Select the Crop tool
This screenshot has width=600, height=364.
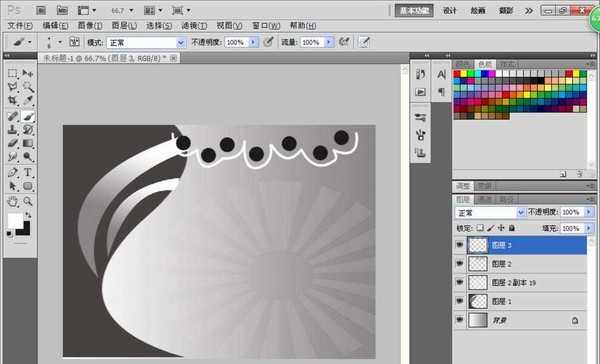click(13, 100)
